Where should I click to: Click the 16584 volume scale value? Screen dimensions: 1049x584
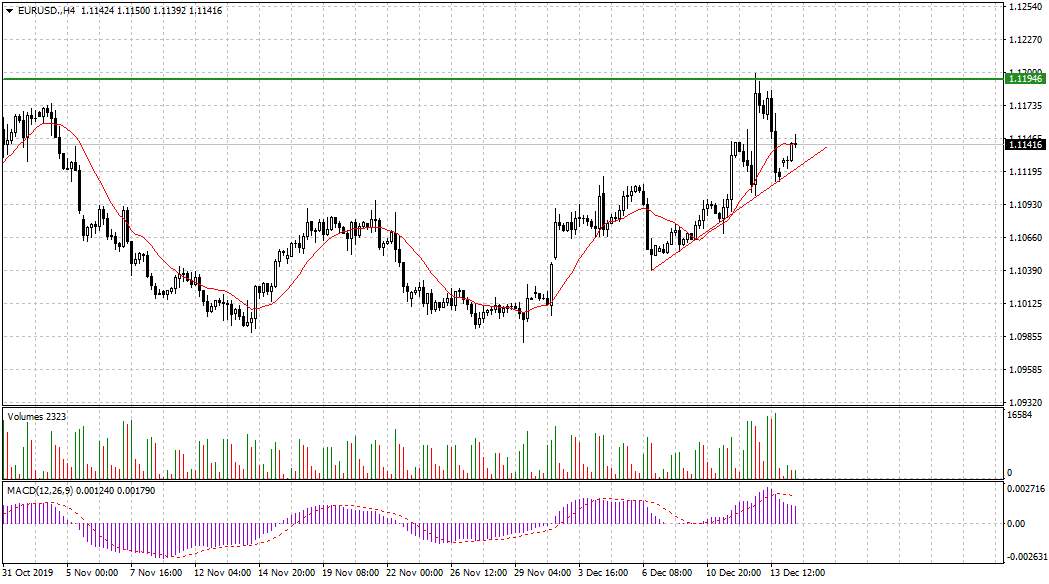[1019, 414]
